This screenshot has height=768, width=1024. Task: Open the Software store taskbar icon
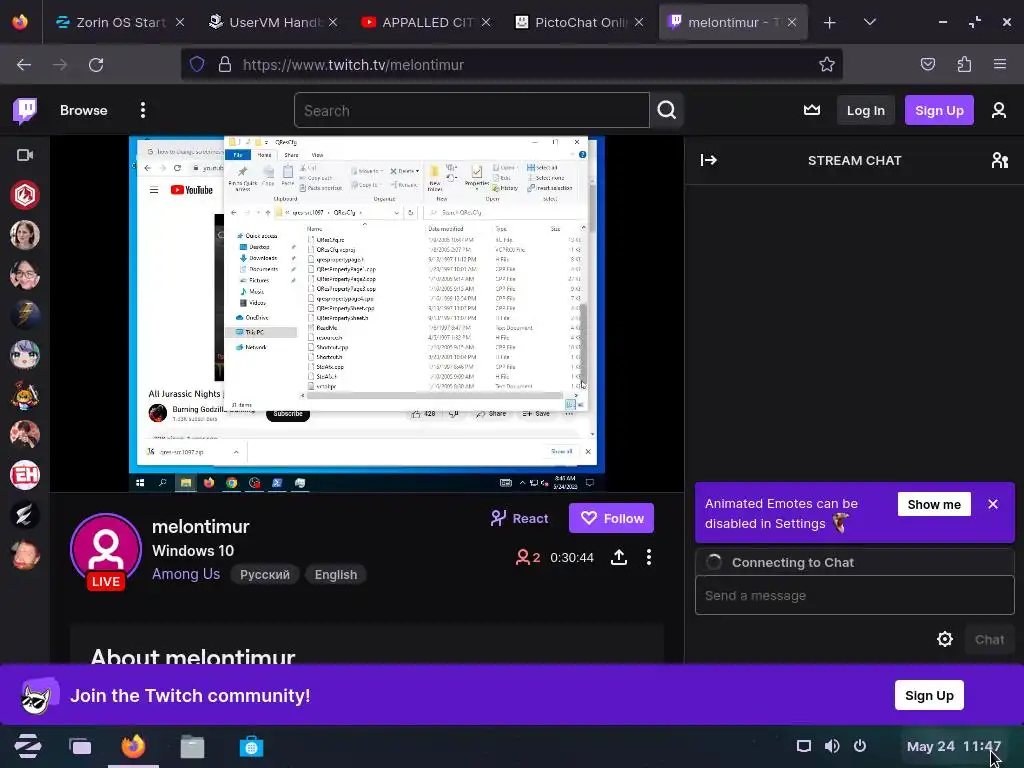click(251, 746)
